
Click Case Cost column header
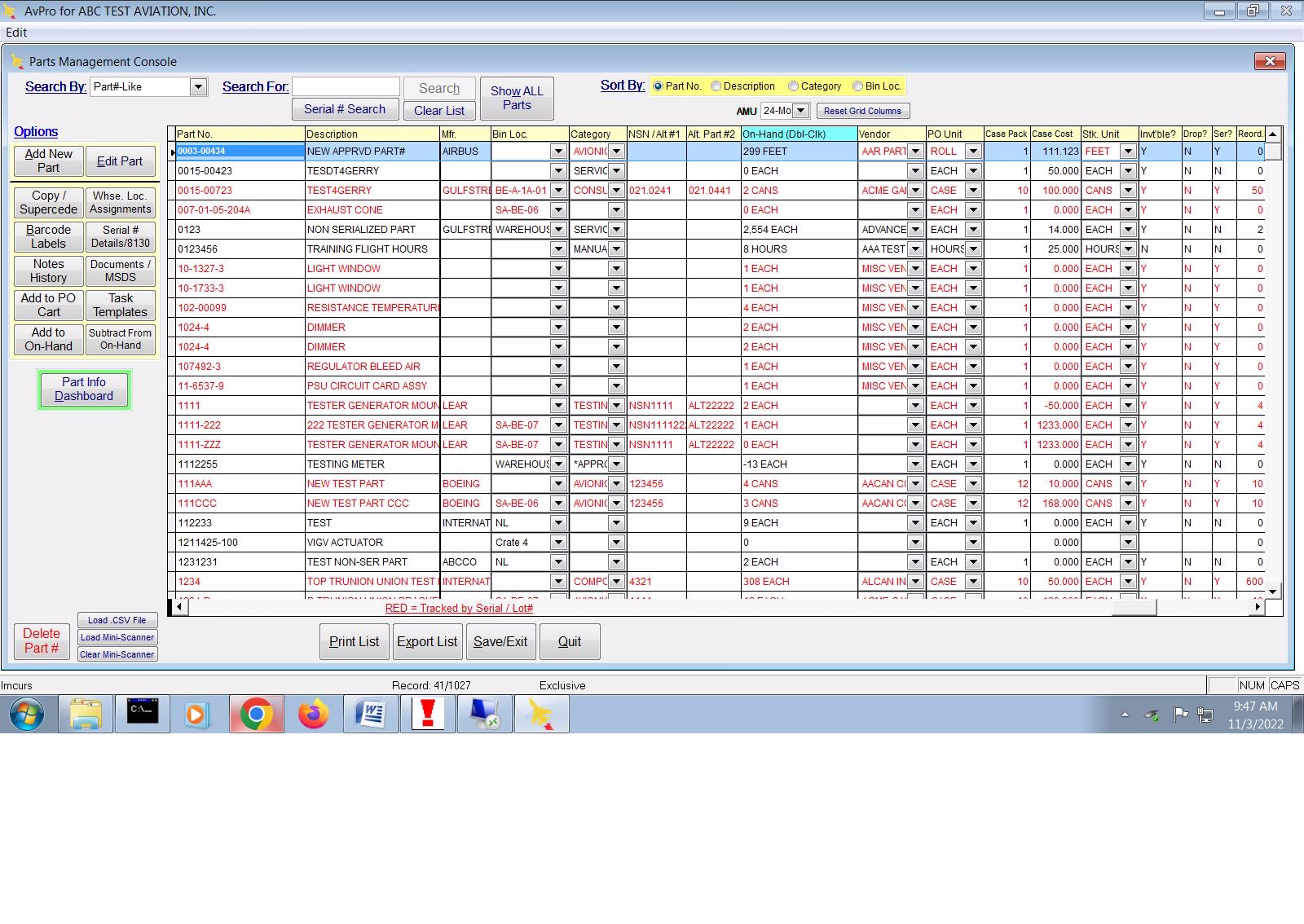point(1055,134)
